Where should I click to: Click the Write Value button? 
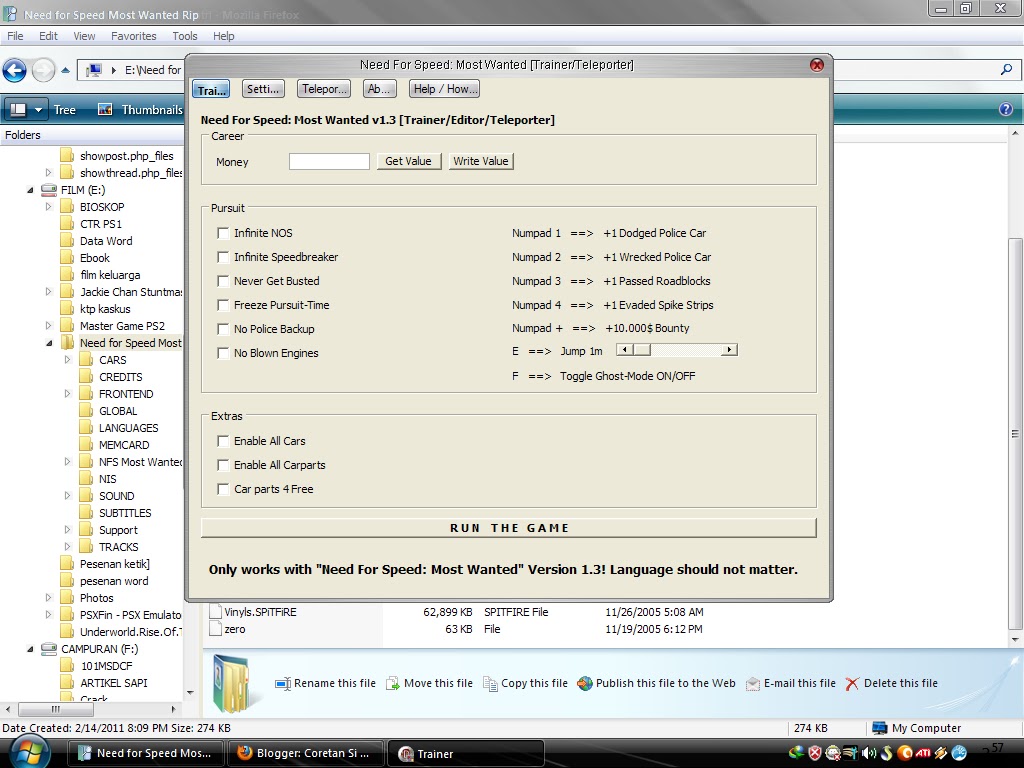click(481, 161)
